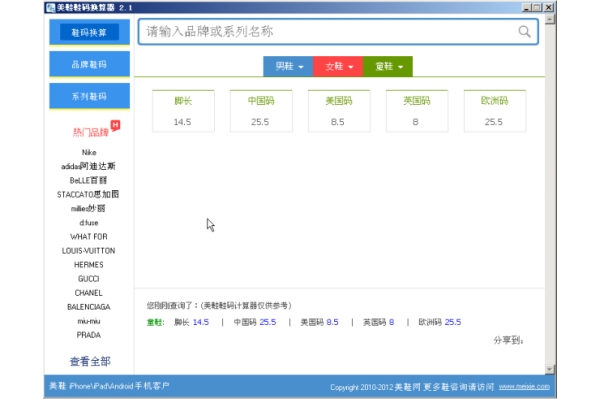Click the 脚长 14.5 value in history
600x400 pixels.
click(201, 322)
